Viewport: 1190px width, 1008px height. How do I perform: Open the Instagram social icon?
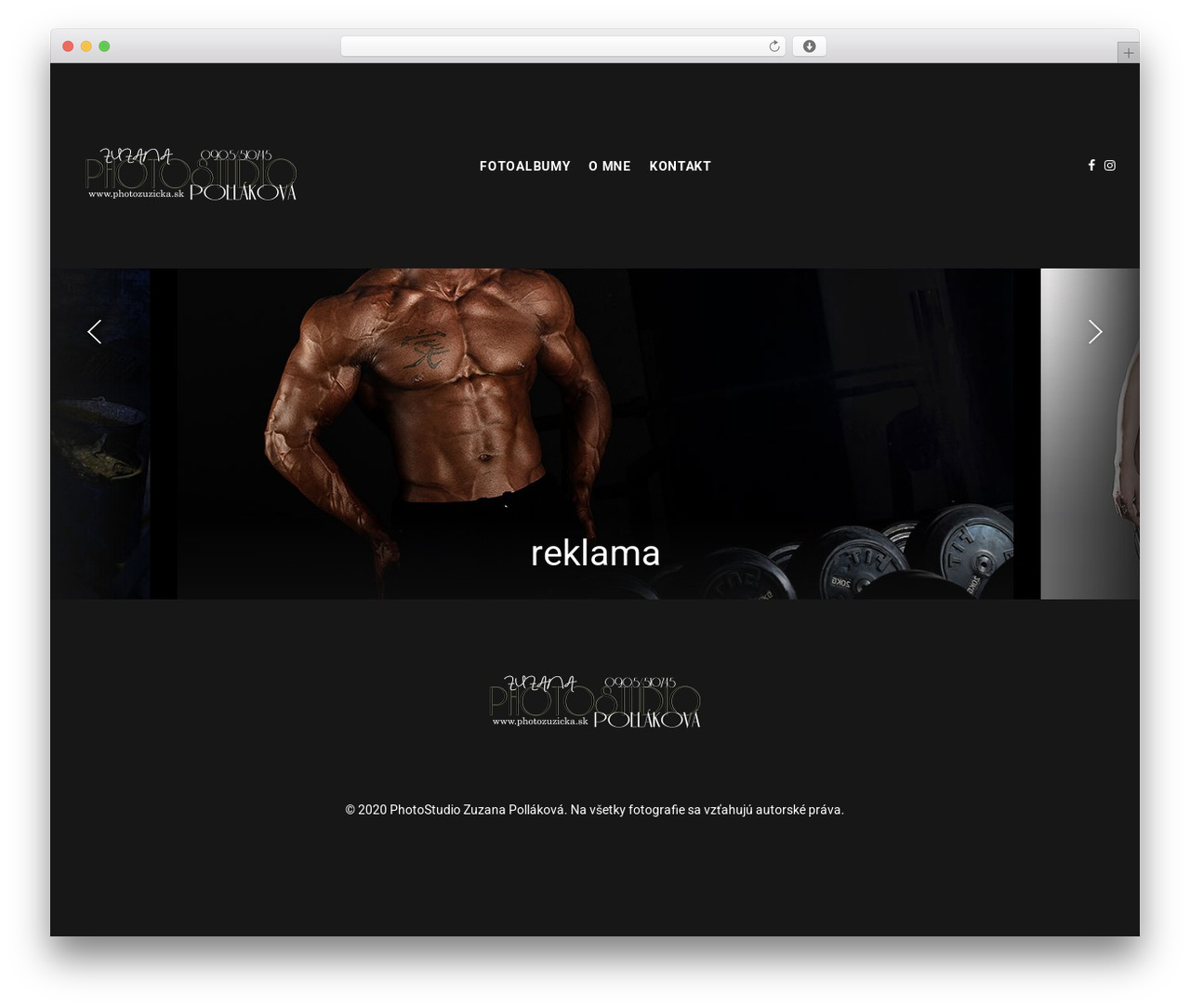pos(1109,166)
